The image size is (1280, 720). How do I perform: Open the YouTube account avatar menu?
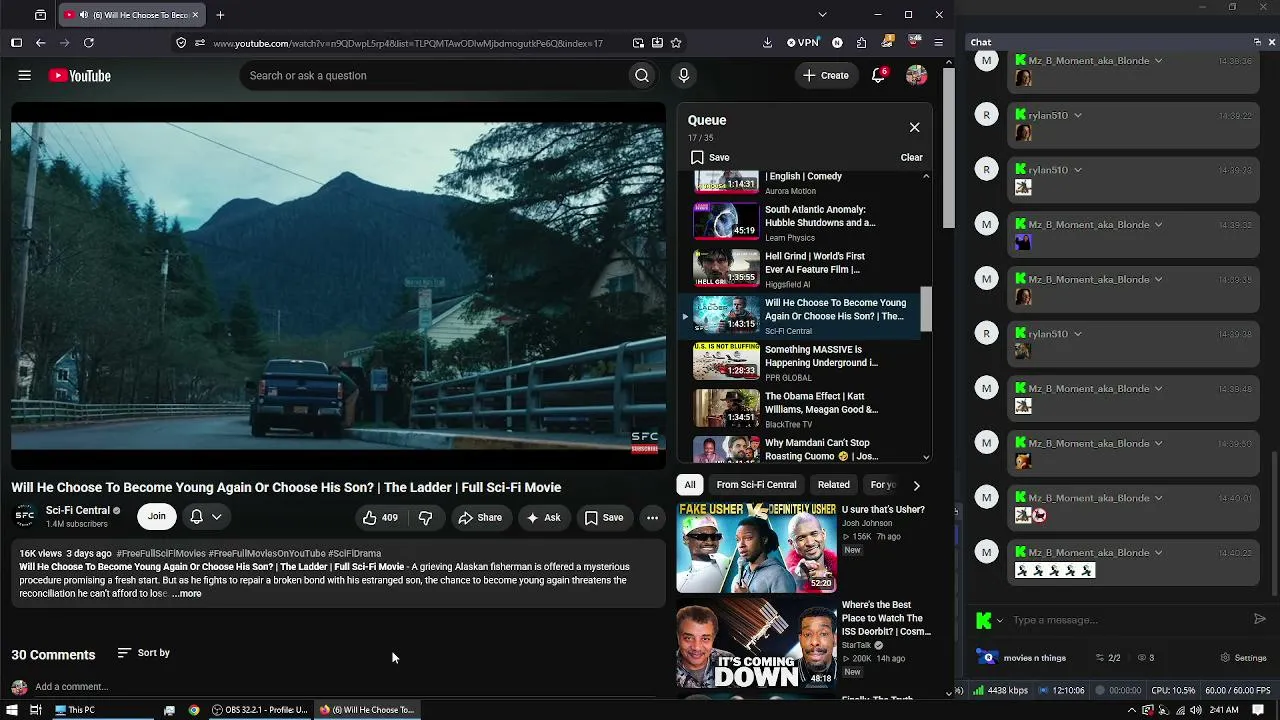[916, 75]
